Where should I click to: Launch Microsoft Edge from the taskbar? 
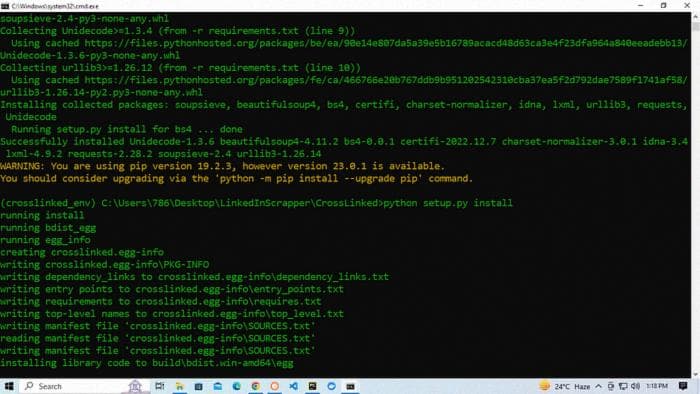click(x=237, y=386)
